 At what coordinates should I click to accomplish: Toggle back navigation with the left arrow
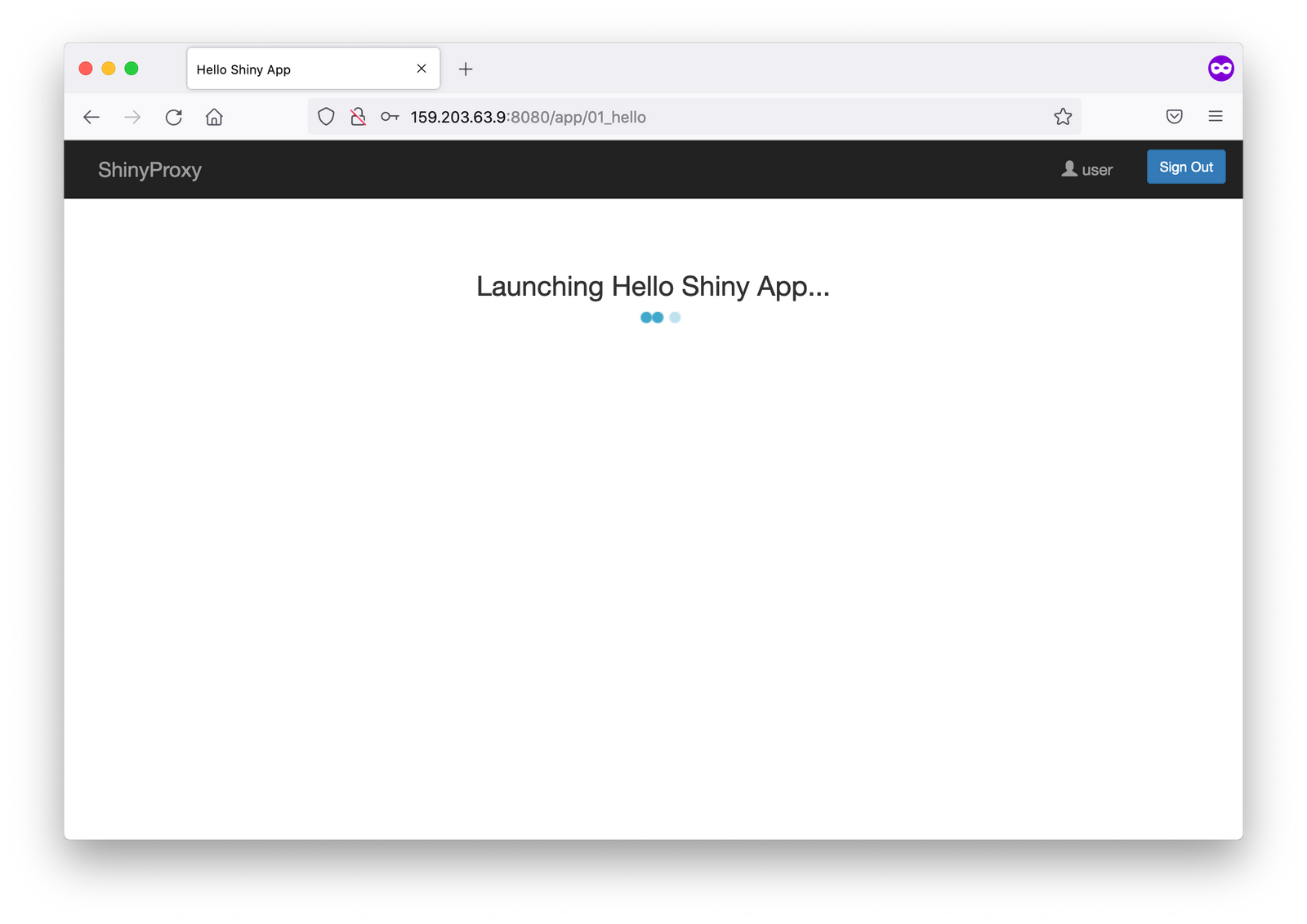point(91,117)
